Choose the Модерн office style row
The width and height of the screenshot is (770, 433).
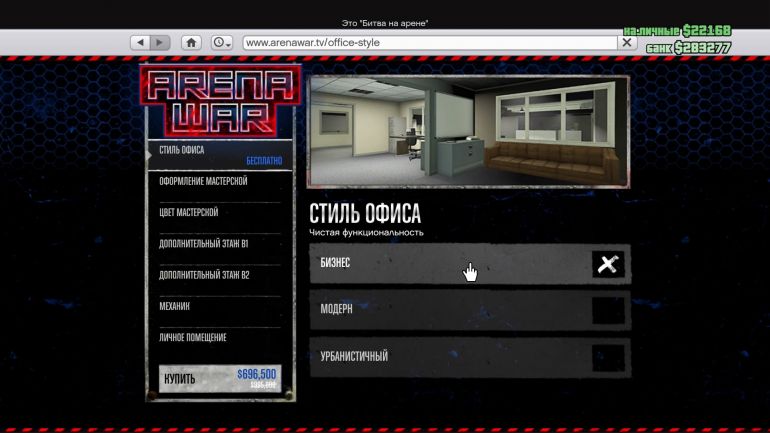point(450,310)
